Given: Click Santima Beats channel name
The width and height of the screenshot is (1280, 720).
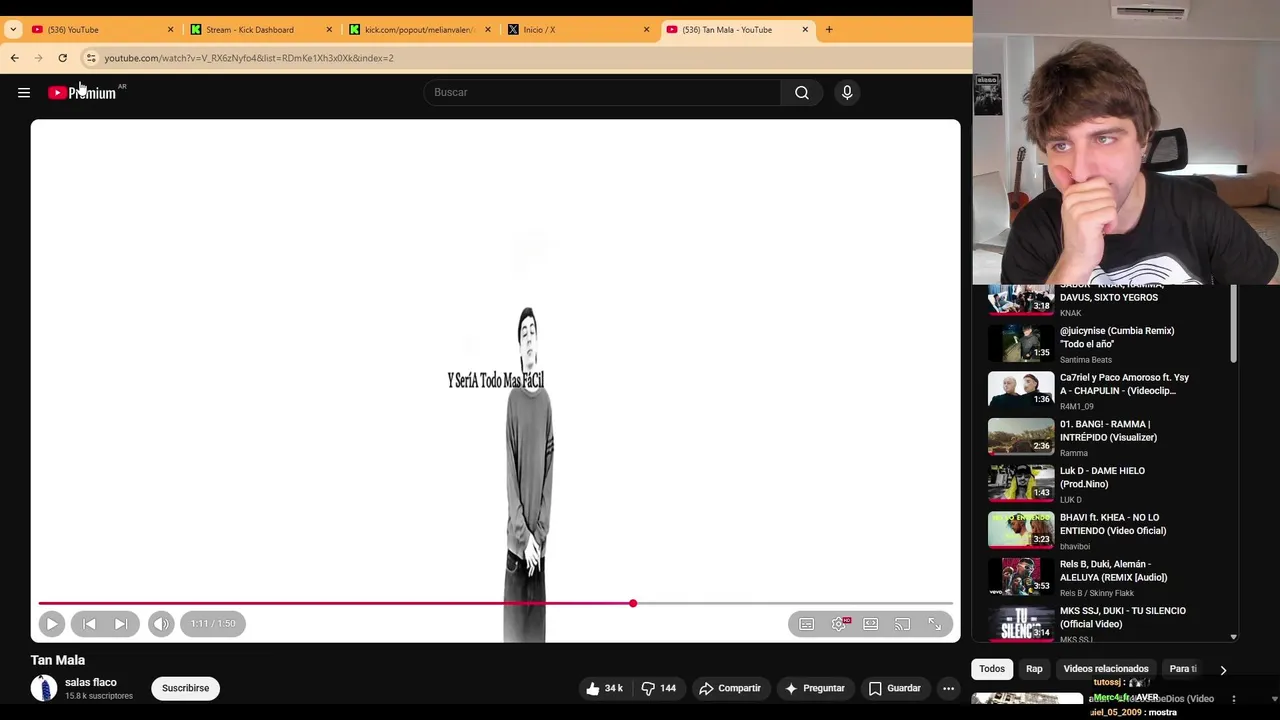Looking at the screenshot, I should (x=1086, y=360).
